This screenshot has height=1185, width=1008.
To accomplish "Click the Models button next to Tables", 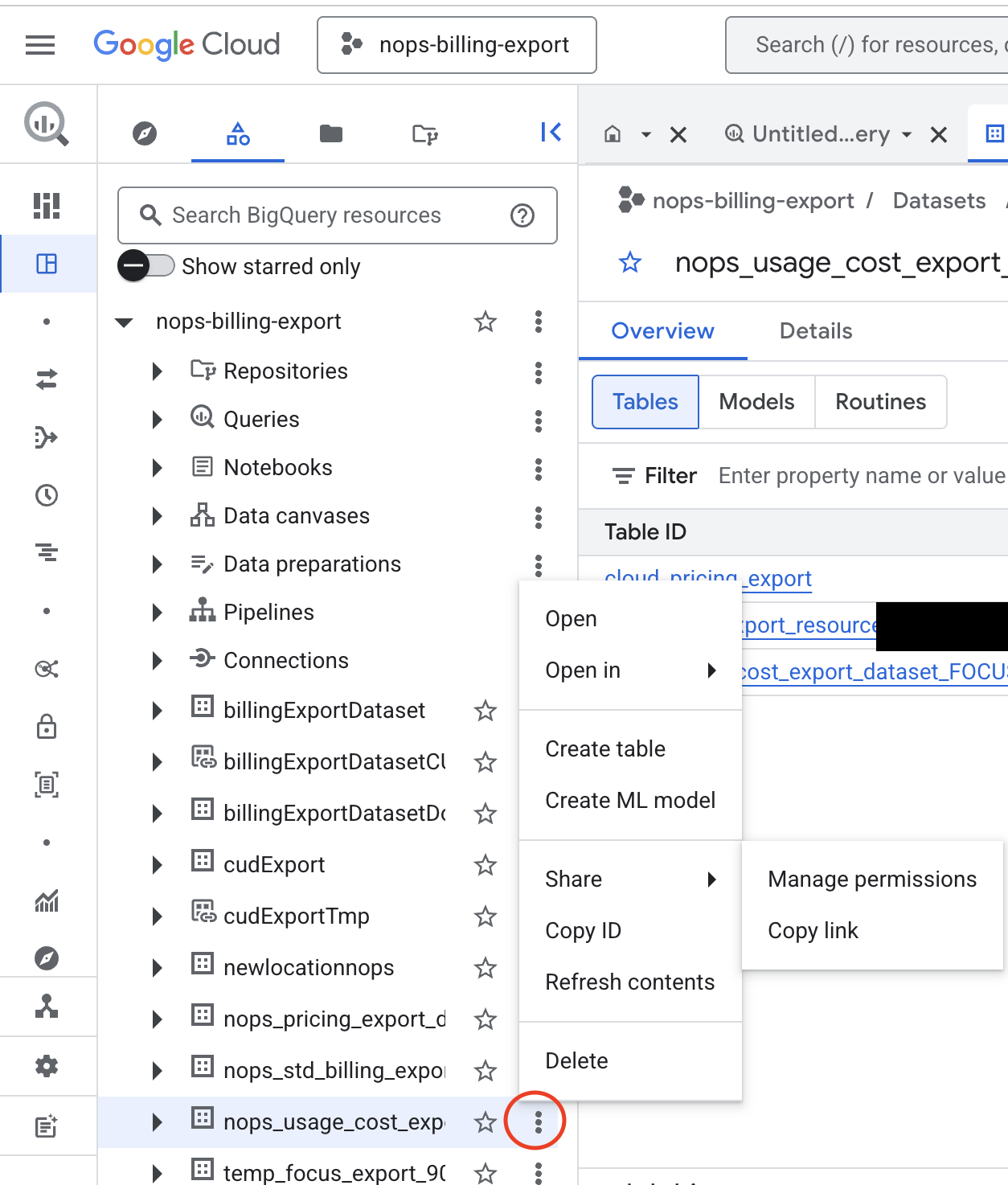I will [x=756, y=402].
